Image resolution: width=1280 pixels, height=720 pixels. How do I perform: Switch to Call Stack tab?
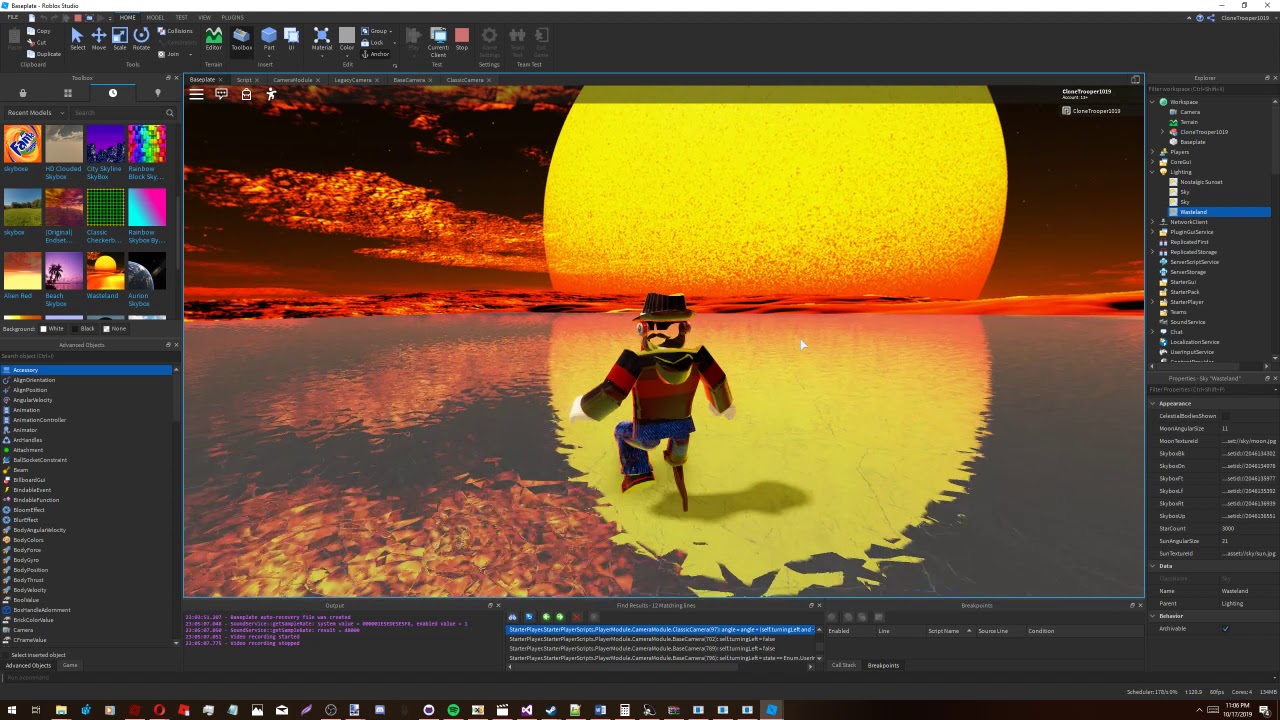(x=843, y=665)
